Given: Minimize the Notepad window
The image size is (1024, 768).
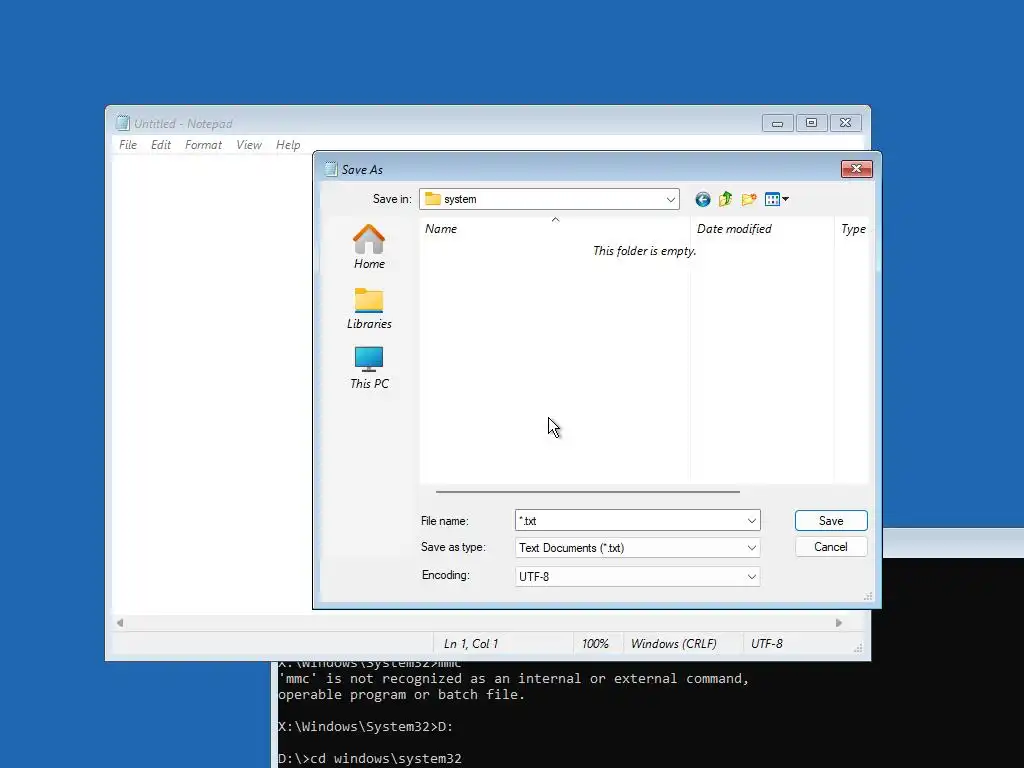Looking at the screenshot, I should [x=777, y=123].
